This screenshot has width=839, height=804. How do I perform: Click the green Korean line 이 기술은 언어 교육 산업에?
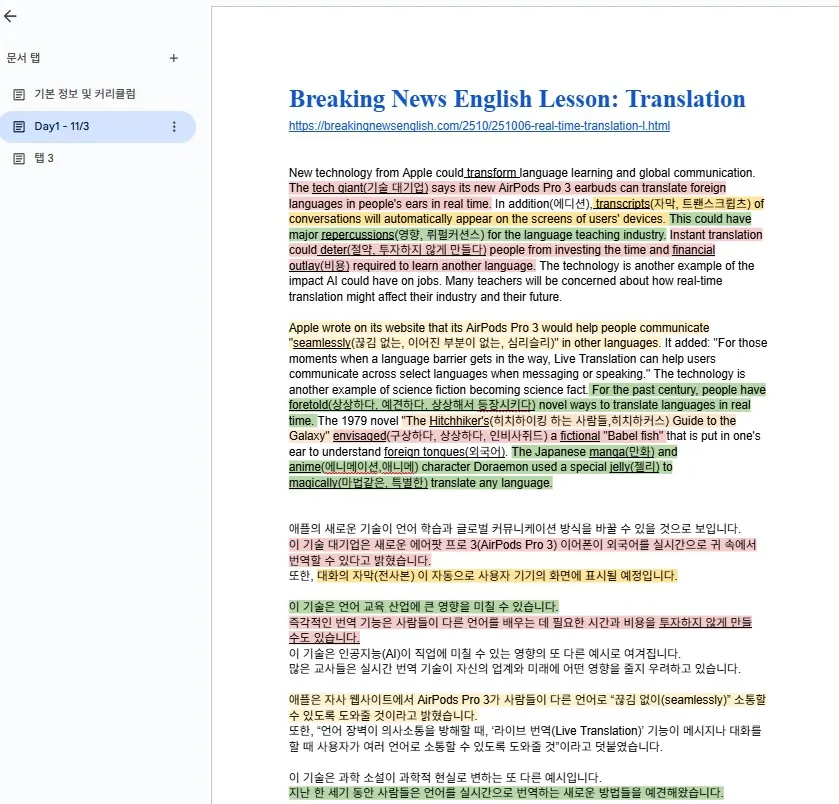coord(423,607)
